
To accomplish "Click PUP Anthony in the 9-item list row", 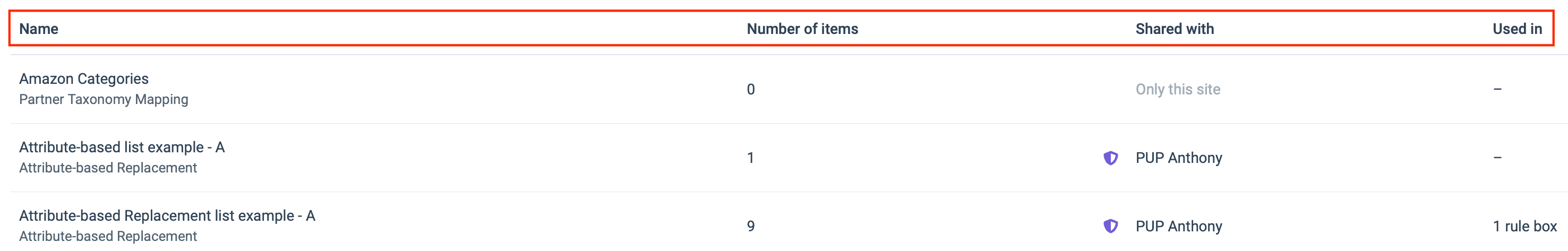I will pyautogui.click(x=1178, y=226).
